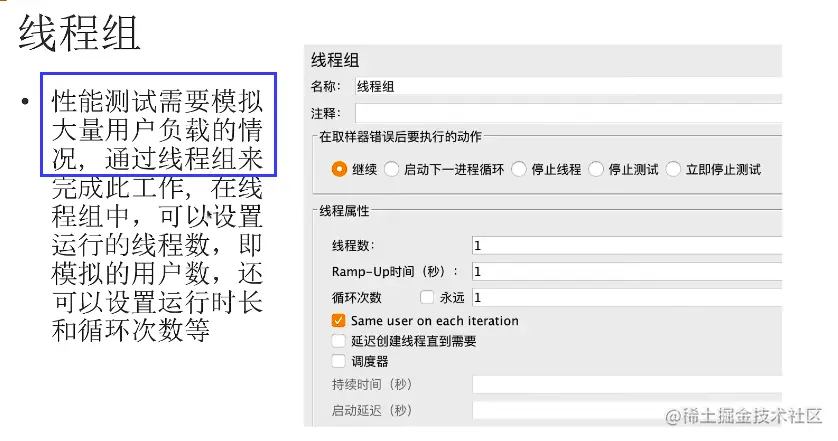Select 立即停止测试 radio option

(673, 169)
